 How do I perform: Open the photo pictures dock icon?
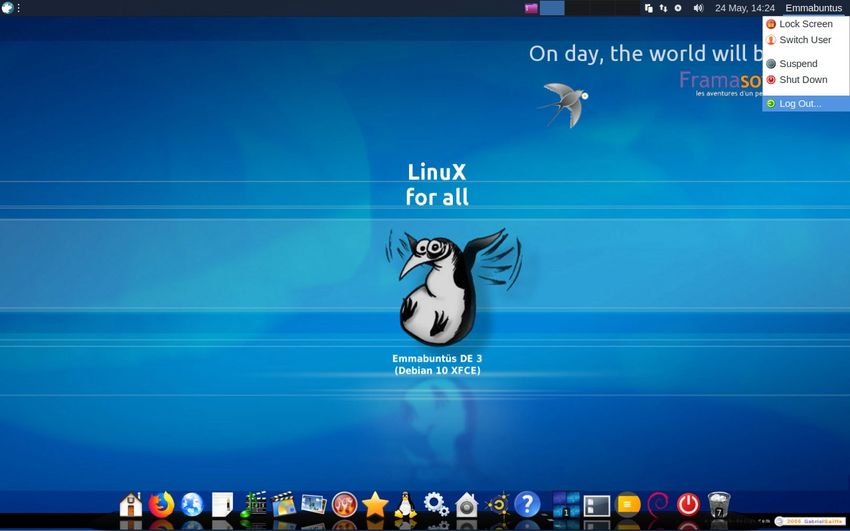click(314, 504)
